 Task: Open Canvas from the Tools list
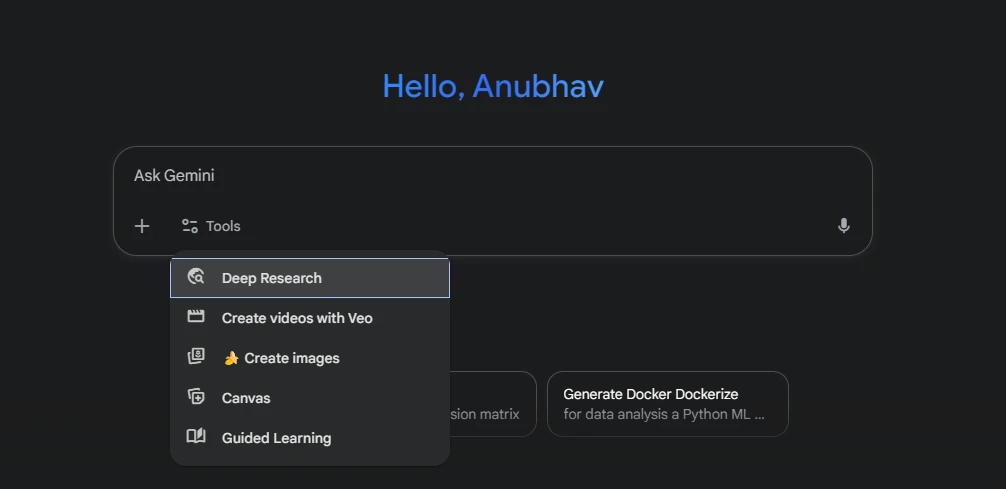pyautogui.click(x=310, y=398)
